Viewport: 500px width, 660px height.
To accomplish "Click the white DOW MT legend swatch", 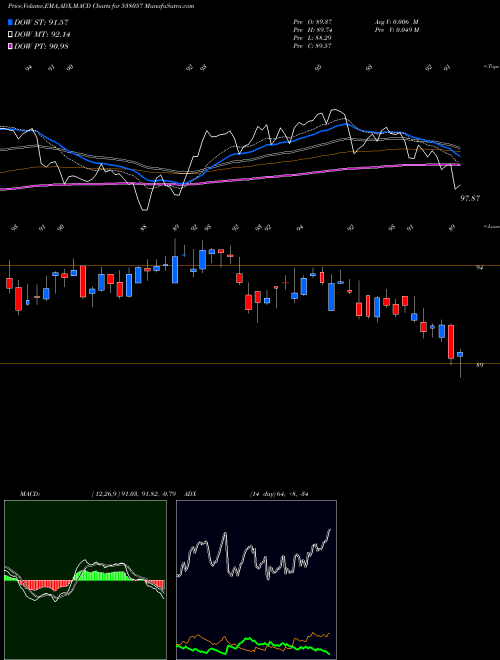I will pos(10,35).
